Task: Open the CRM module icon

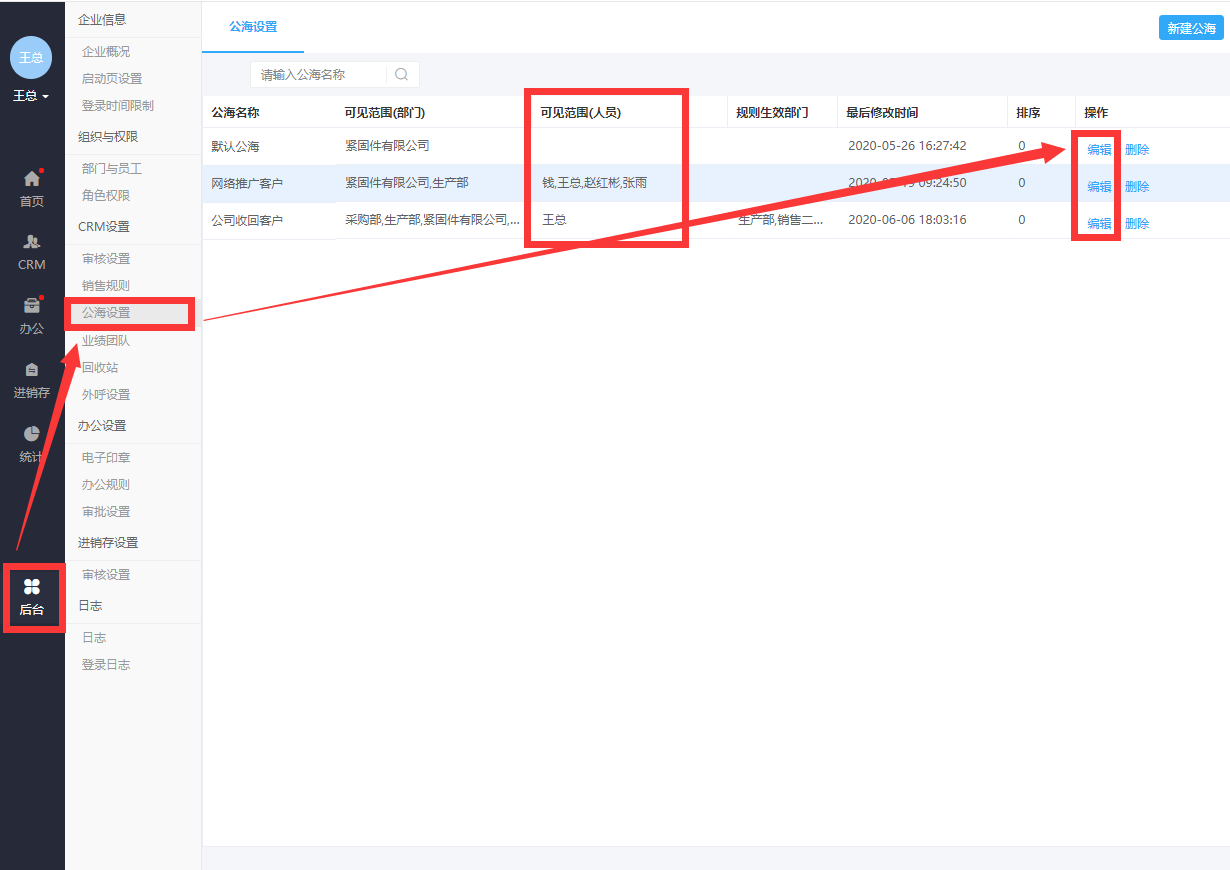Action: (32, 242)
